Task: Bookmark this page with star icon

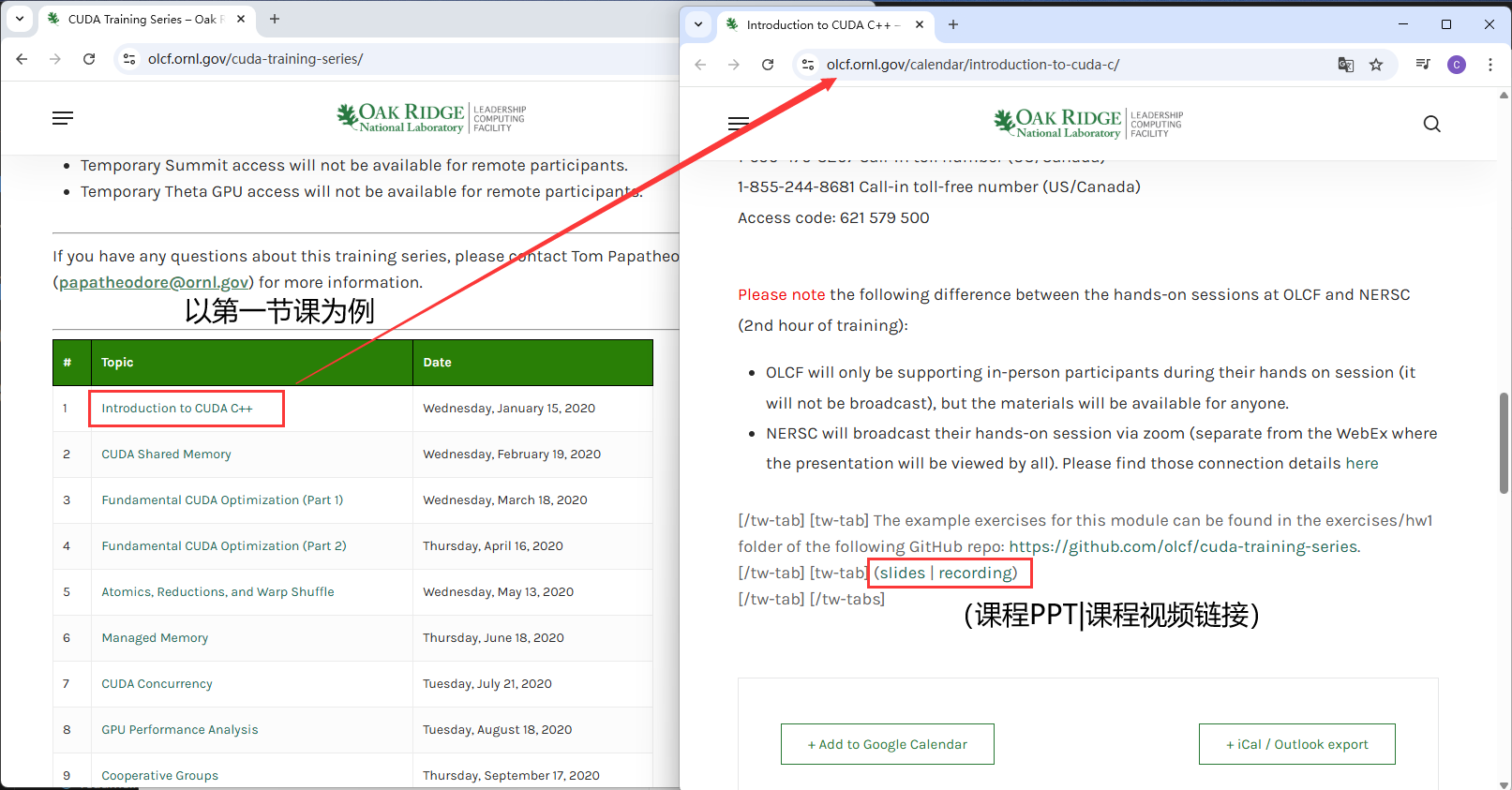Action: pyautogui.click(x=1376, y=65)
